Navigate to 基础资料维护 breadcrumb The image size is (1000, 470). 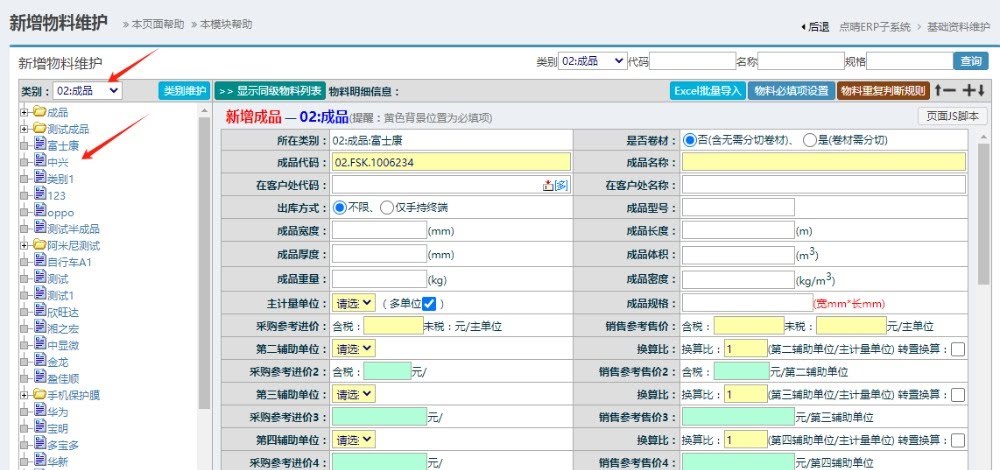959,27
